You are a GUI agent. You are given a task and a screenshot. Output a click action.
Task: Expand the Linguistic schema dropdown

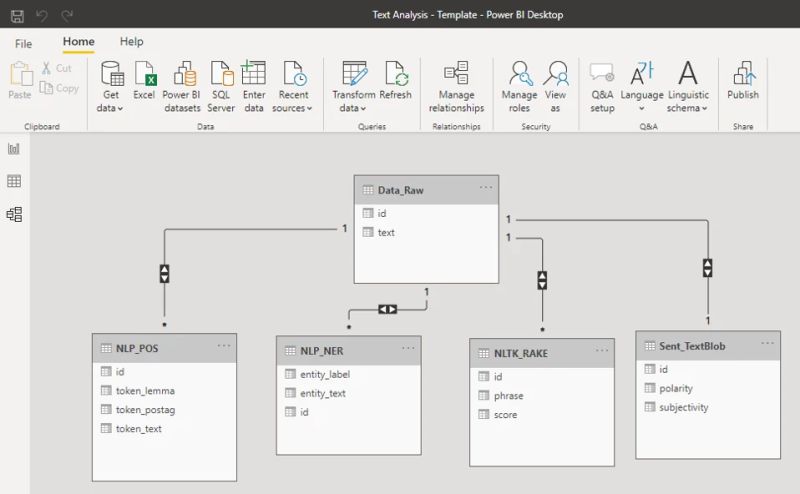(688, 87)
